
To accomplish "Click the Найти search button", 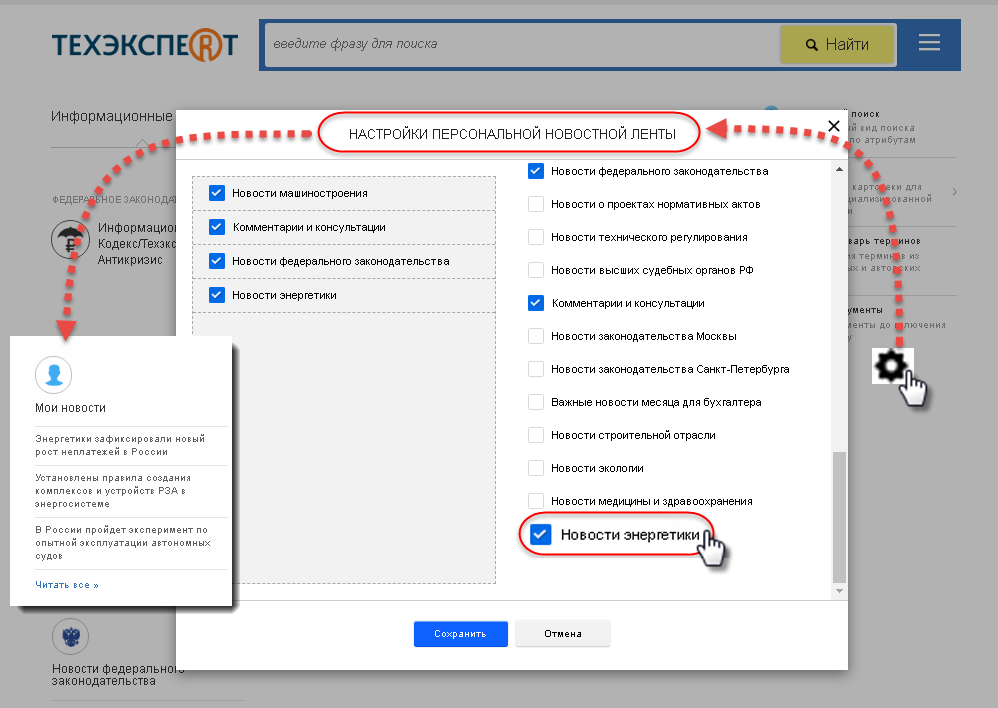I will tap(836, 44).
